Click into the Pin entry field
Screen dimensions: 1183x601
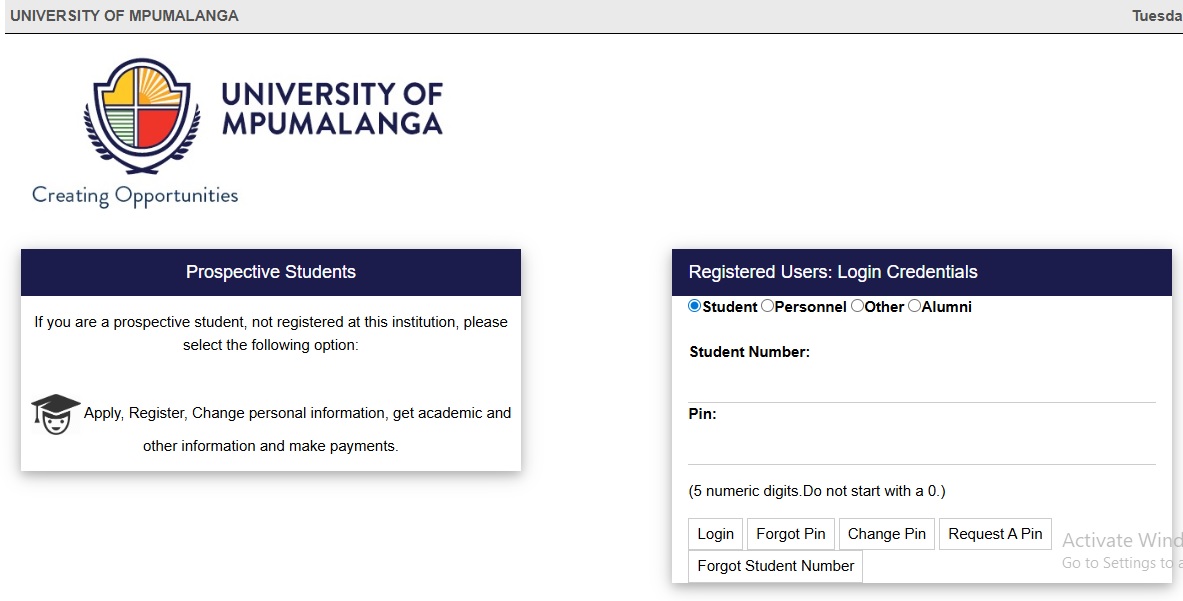click(x=921, y=447)
